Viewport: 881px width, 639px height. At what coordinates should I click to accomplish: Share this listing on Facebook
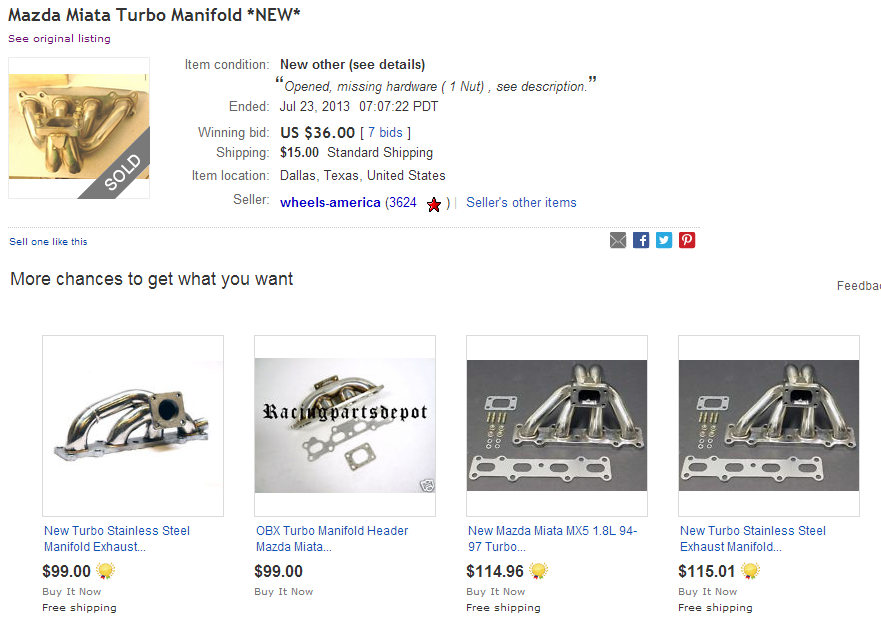pos(641,240)
